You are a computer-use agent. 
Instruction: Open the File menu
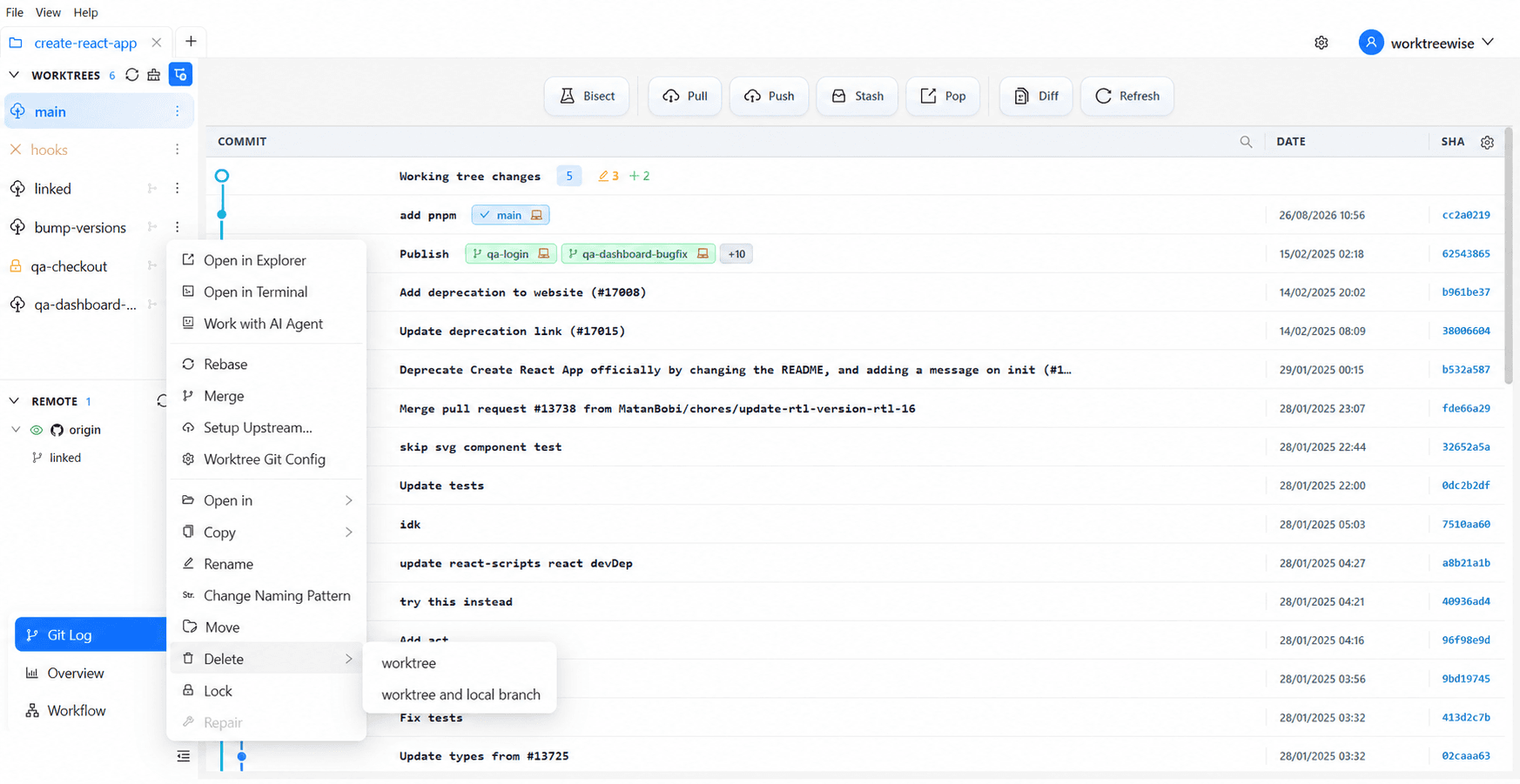(x=15, y=12)
